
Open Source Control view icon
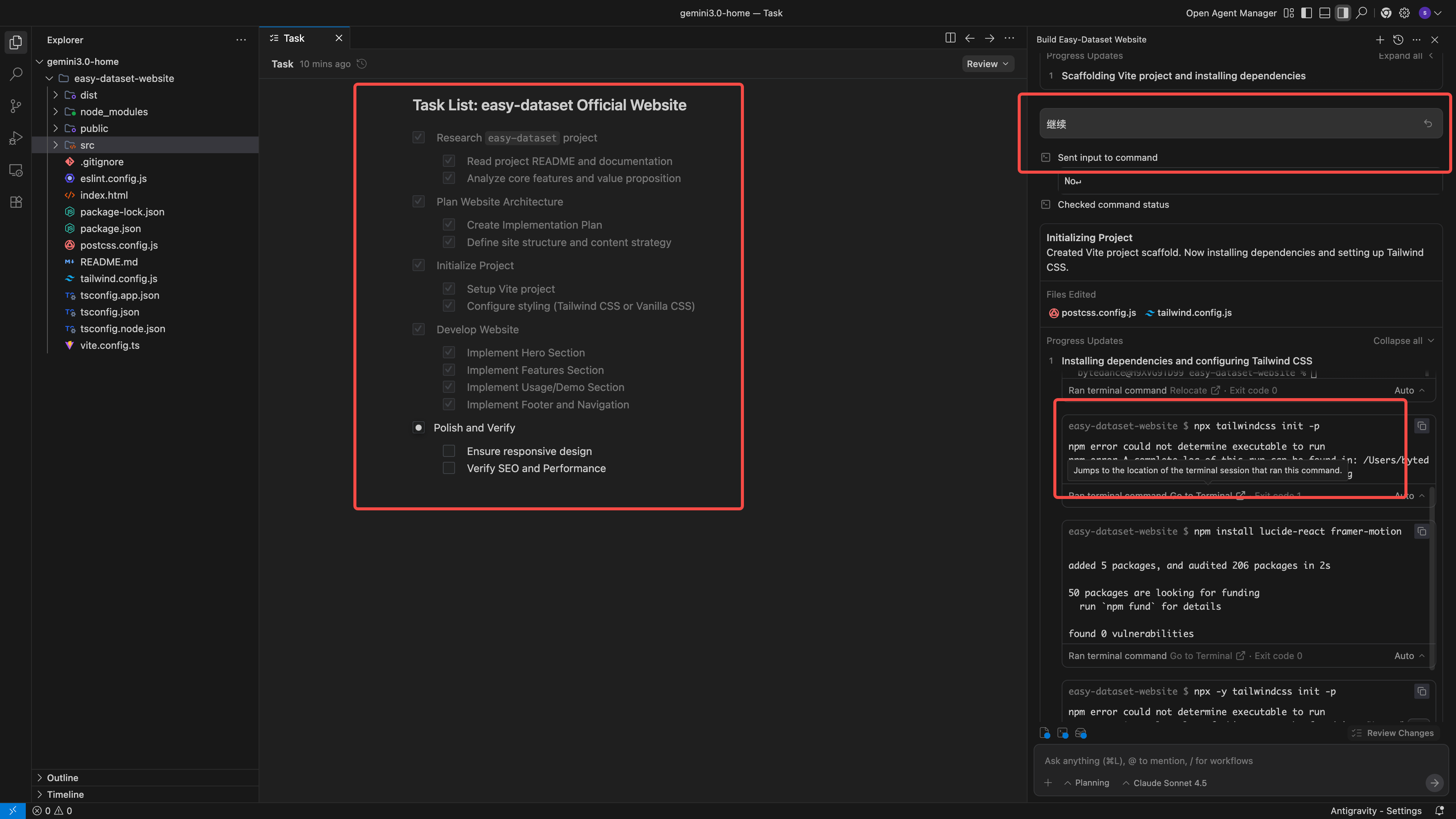(x=16, y=106)
